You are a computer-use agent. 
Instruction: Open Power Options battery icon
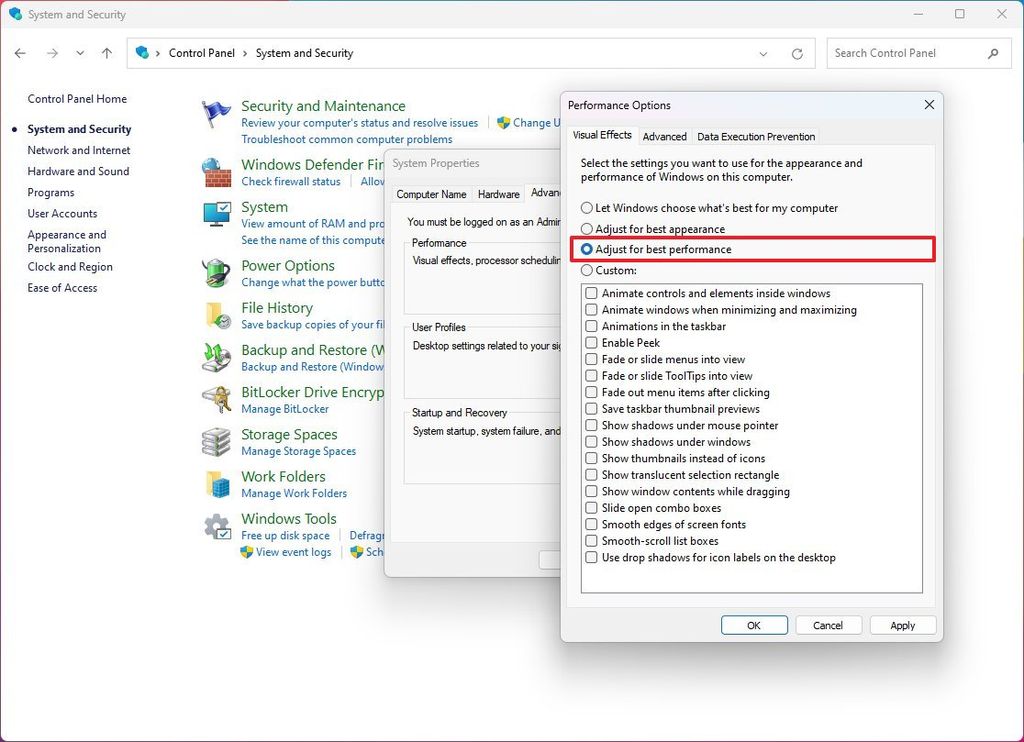216,273
